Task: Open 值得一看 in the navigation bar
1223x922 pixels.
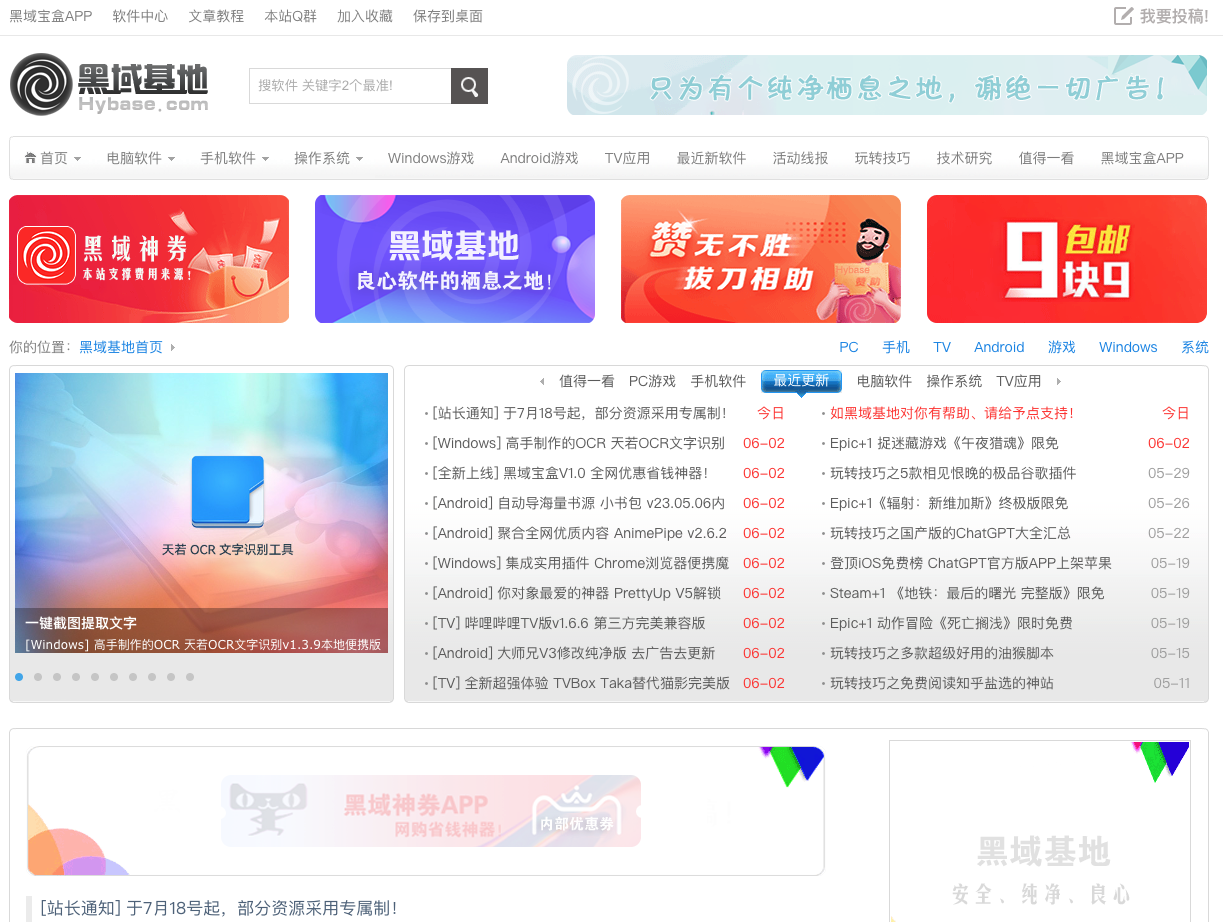Action: point(1047,158)
